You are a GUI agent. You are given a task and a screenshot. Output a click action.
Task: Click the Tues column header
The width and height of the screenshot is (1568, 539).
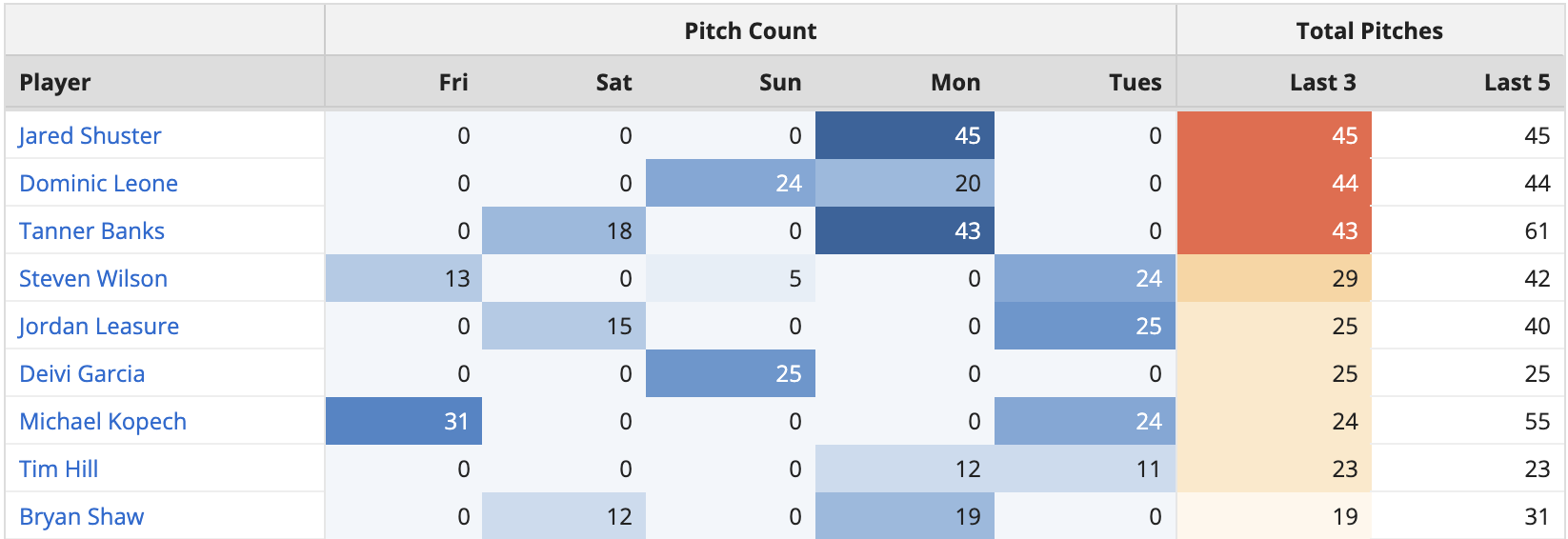click(1135, 83)
